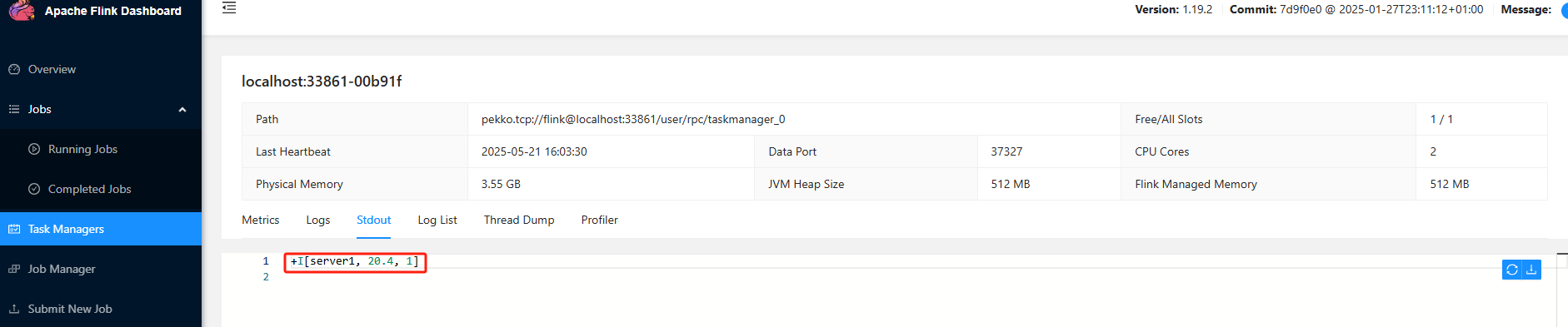Click the Overview dashboard icon
1568x327 pixels.
tap(14, 69)
